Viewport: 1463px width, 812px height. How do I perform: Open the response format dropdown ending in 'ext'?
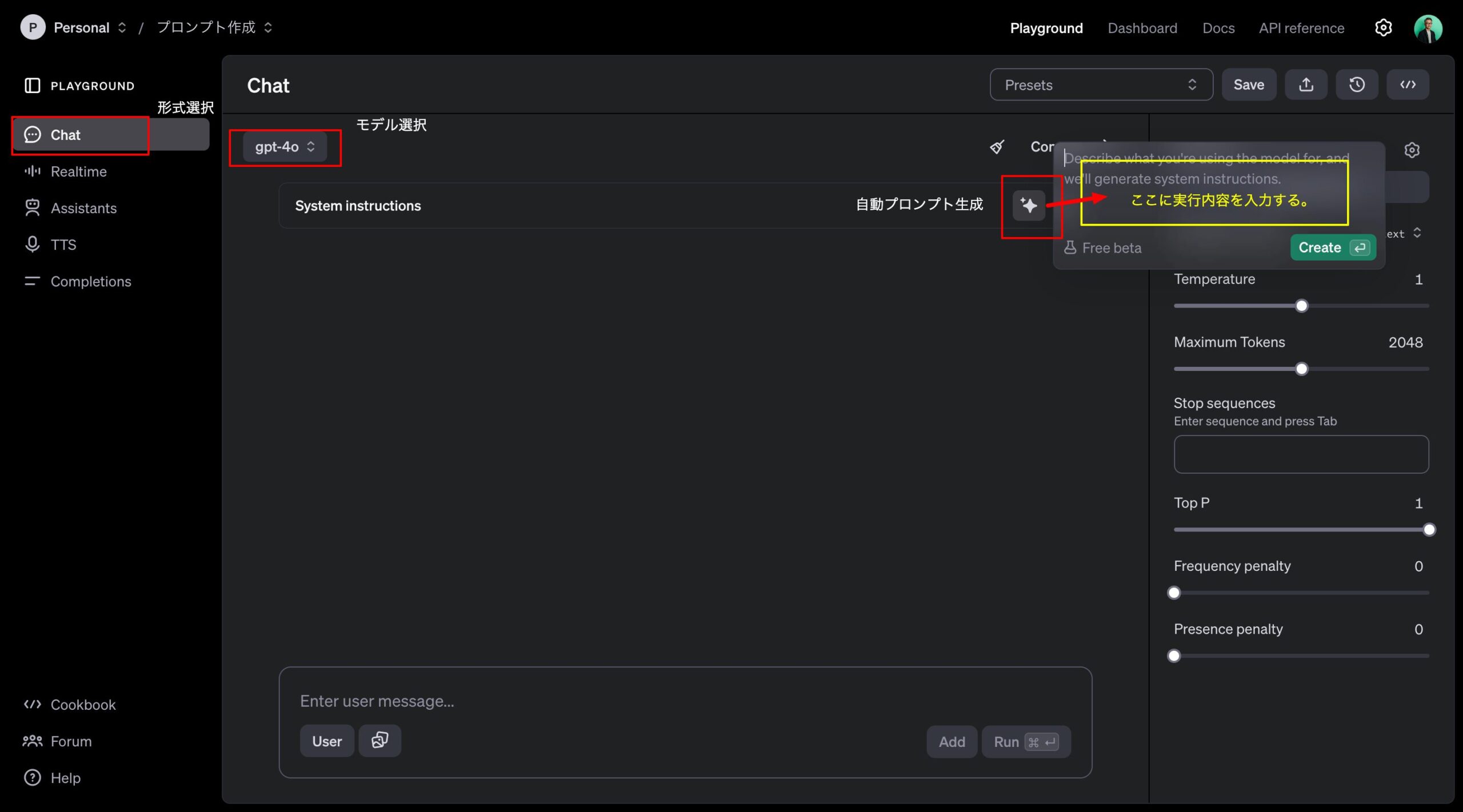(x=1404, y=233)
